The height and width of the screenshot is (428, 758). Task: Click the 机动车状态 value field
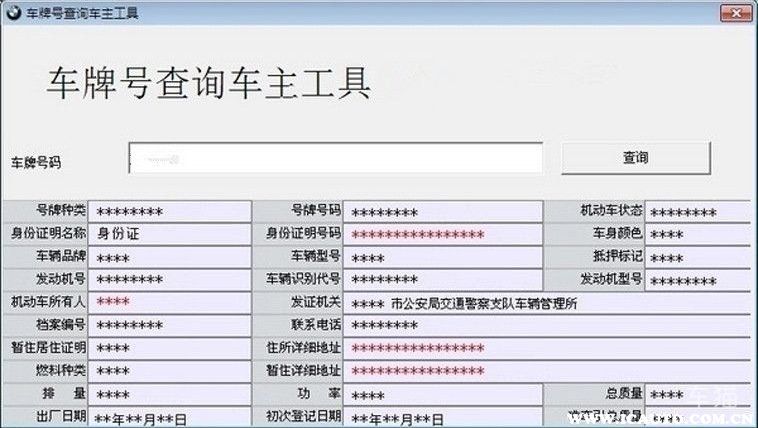coord(697,211)
